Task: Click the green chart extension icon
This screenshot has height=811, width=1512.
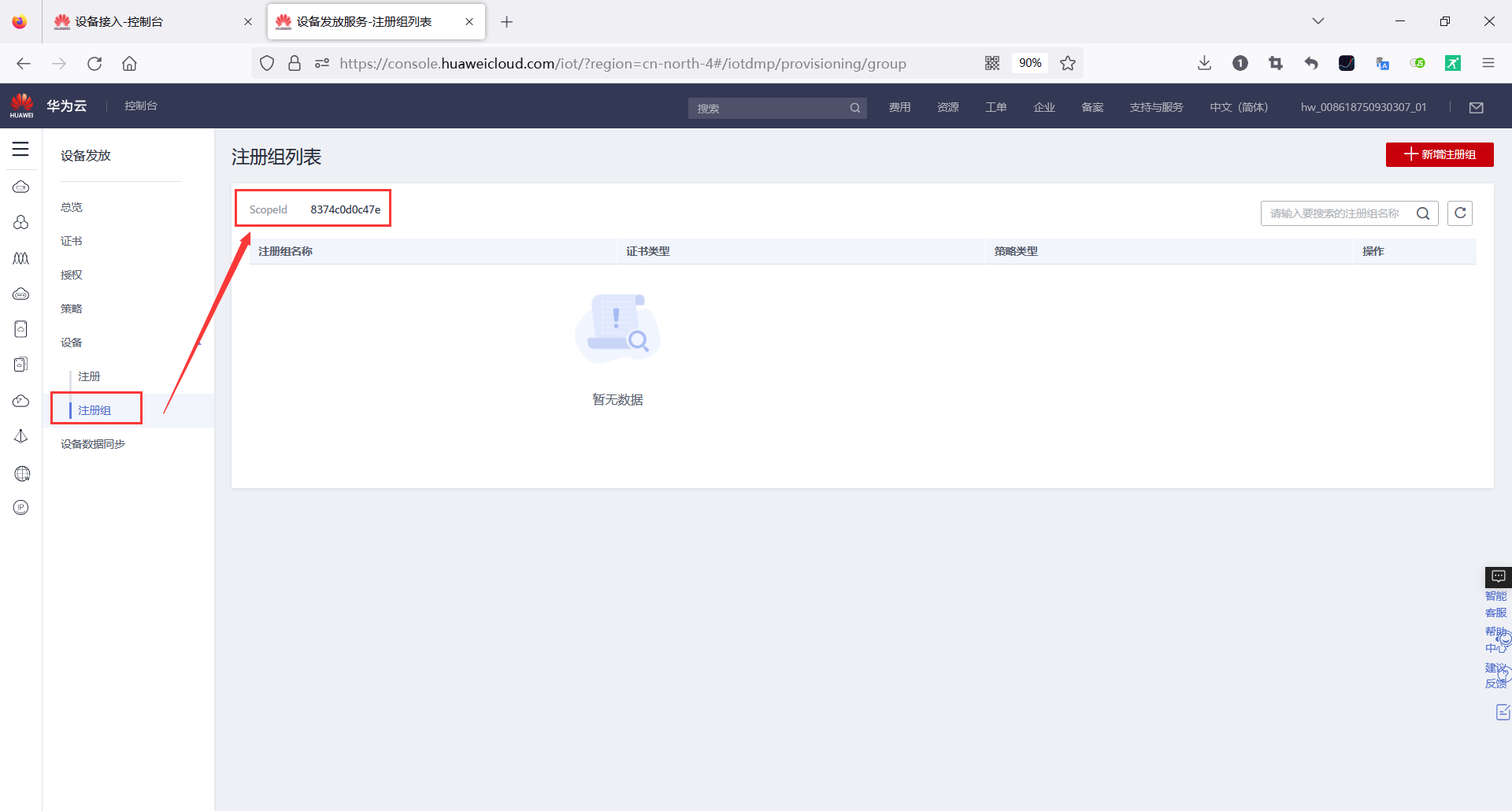Action: point(1453,63)
